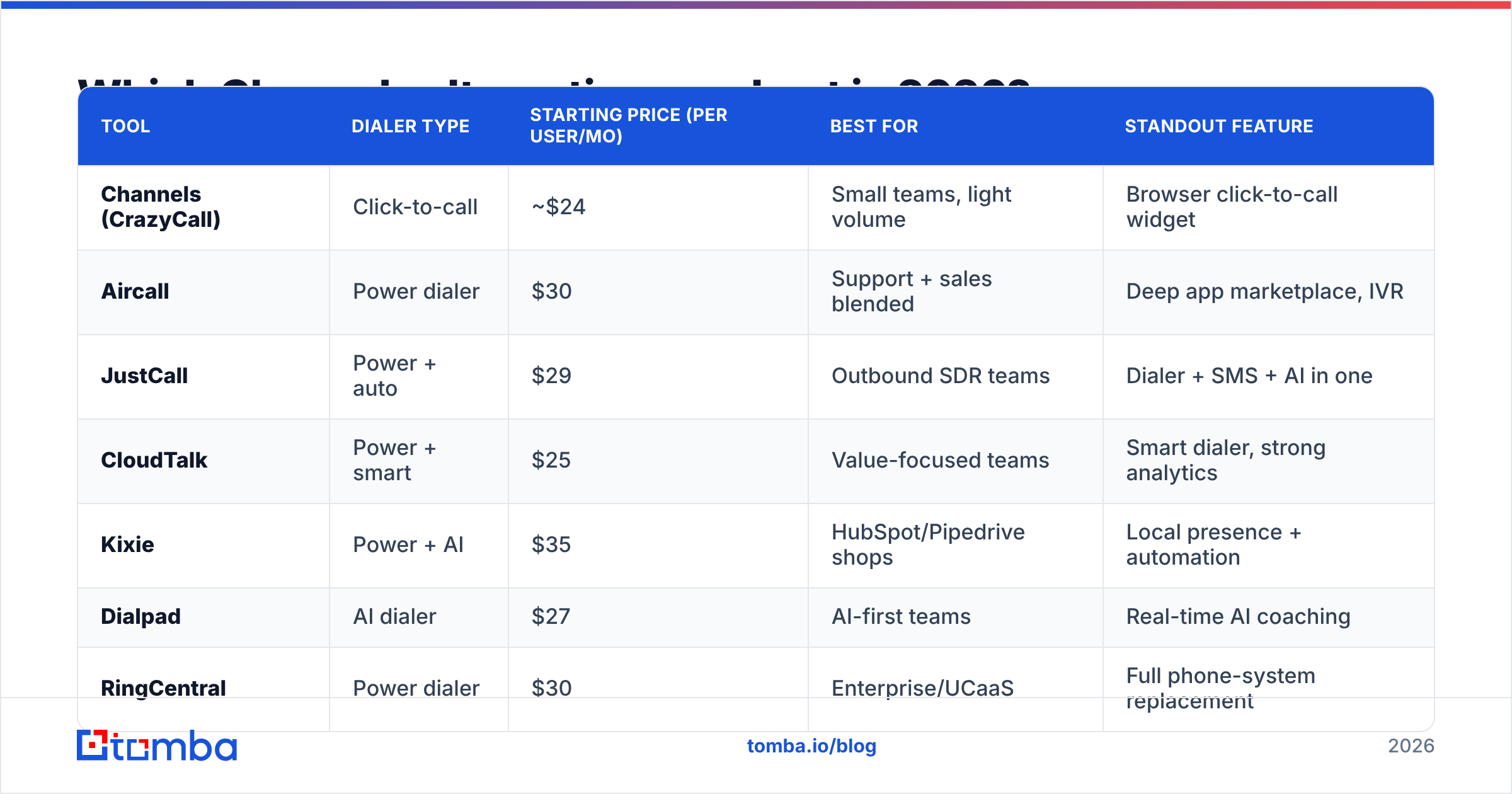The image size is (1512, 794).
Task: Click the AI dialer cell
Action: point(394,616)
